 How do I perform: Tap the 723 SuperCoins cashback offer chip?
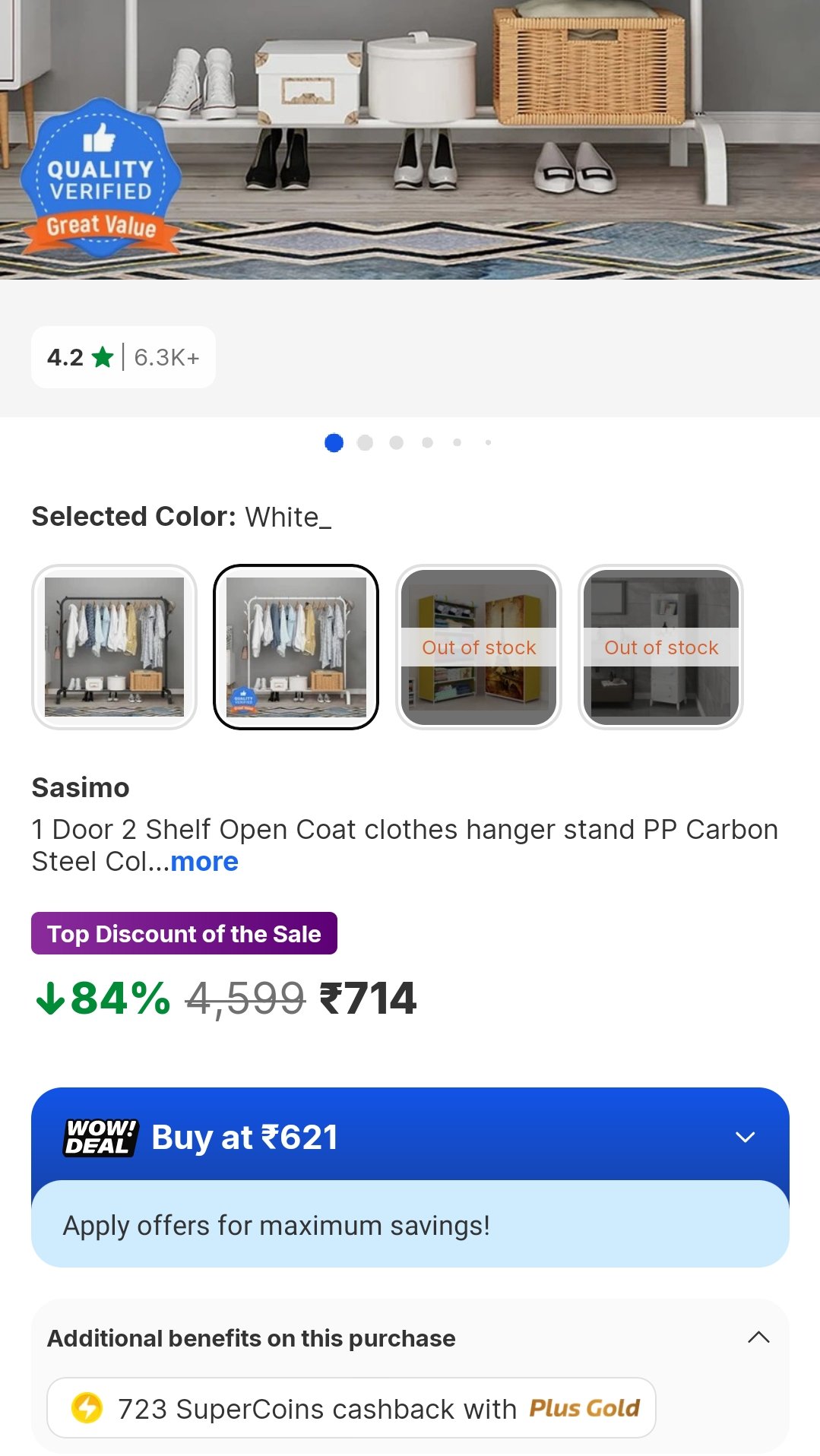click(351, 1408)
